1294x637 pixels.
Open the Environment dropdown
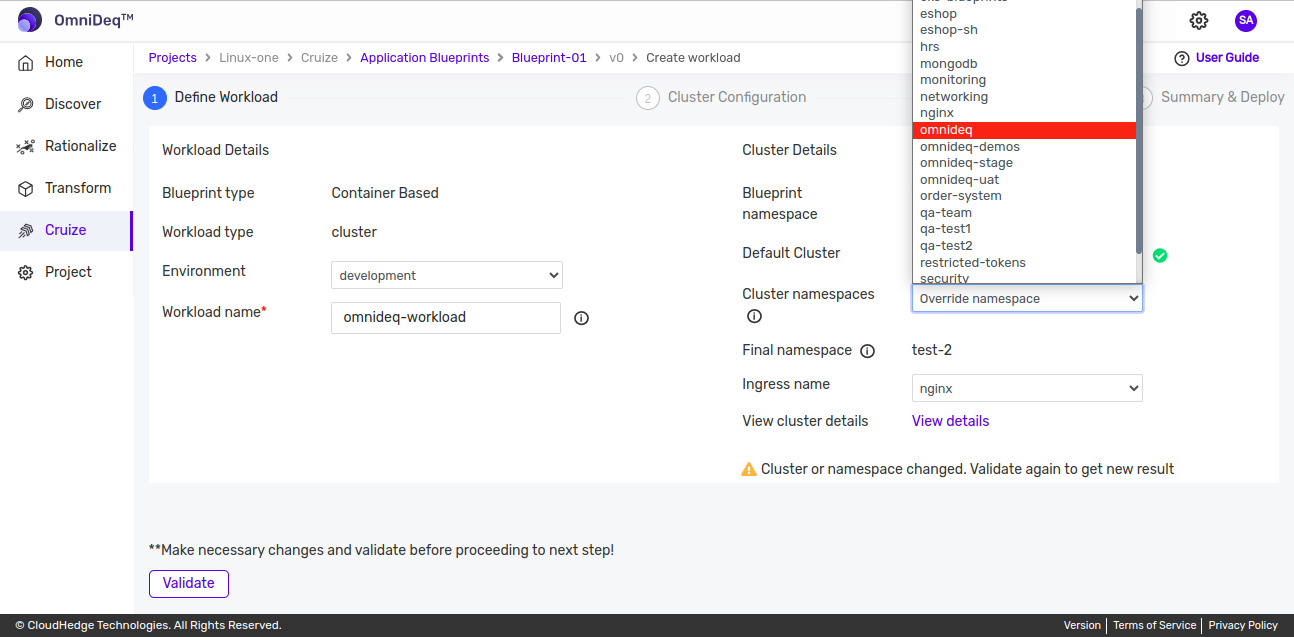tap(447, 275)
